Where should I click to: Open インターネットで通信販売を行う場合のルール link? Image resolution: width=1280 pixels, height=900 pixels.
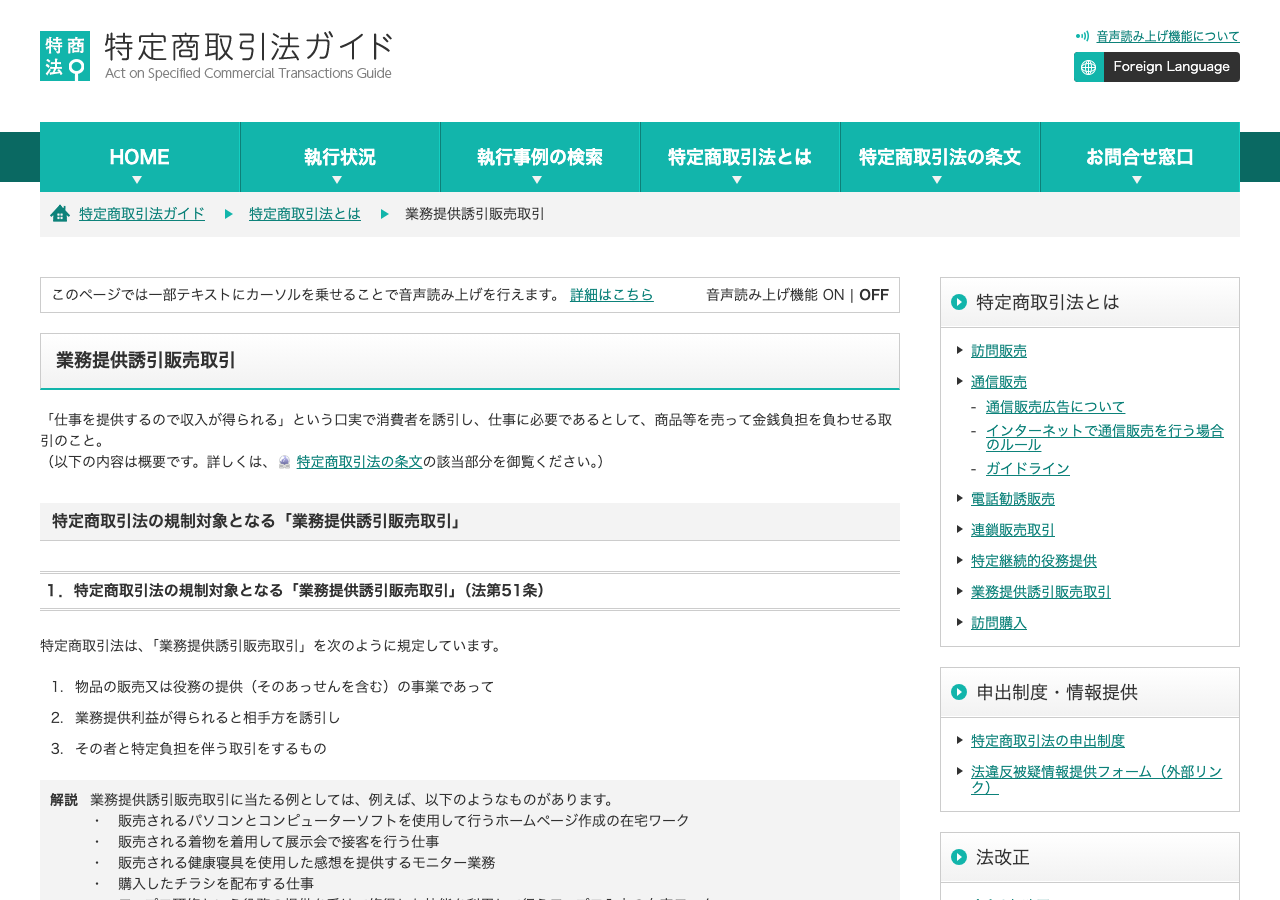tap(1105, 437)
